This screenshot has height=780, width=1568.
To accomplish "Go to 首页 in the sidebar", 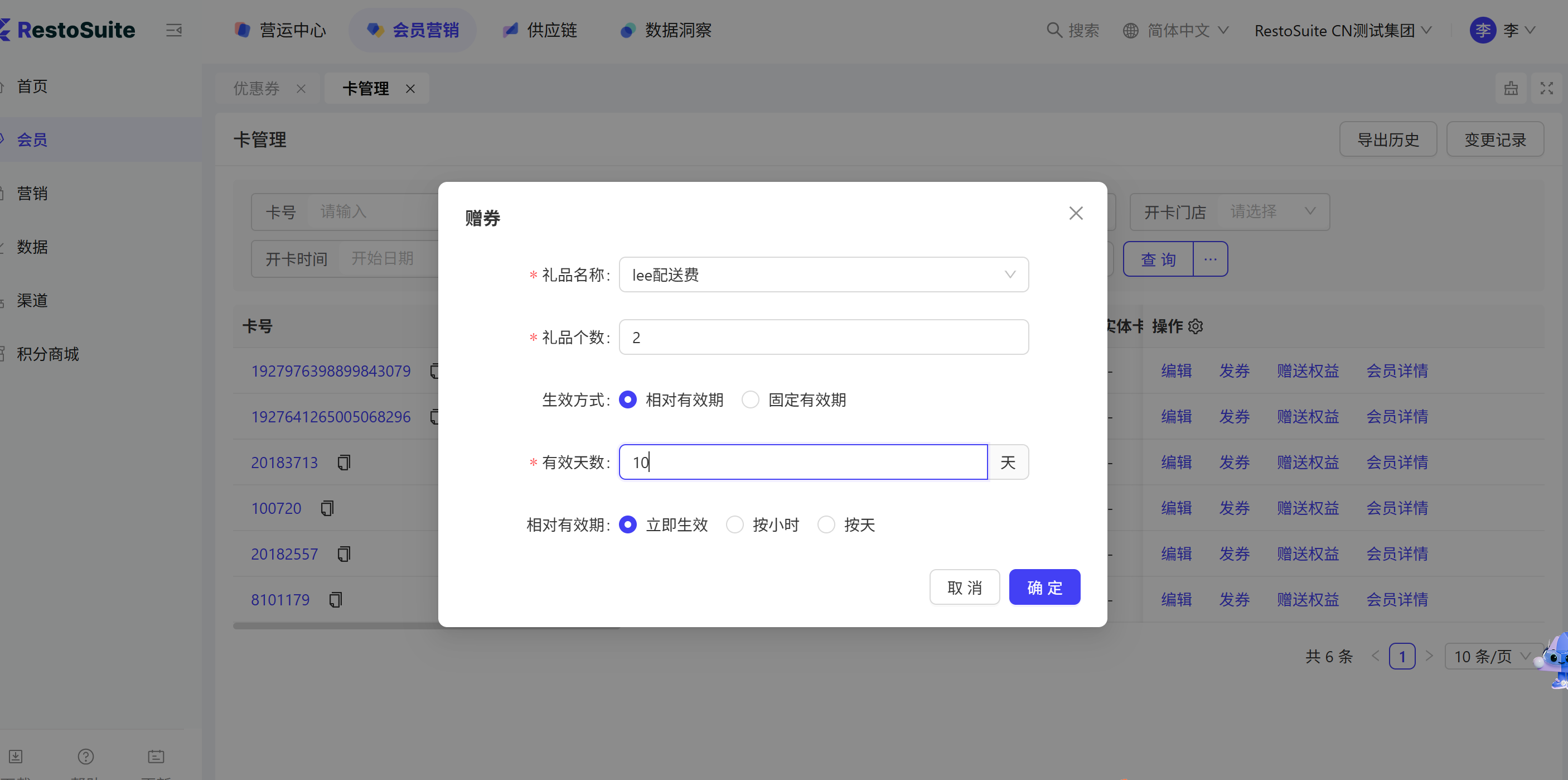I will (x=32, y=86).
